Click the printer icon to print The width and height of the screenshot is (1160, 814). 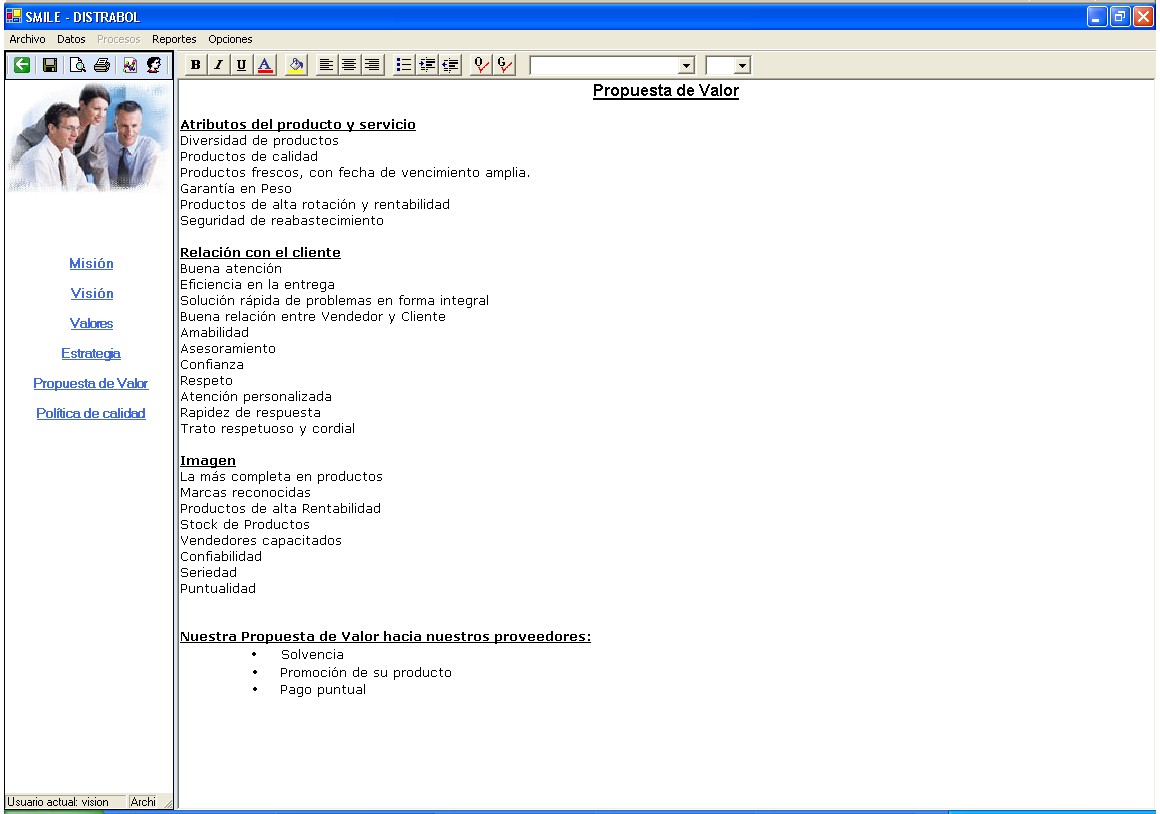coord(101,65)
